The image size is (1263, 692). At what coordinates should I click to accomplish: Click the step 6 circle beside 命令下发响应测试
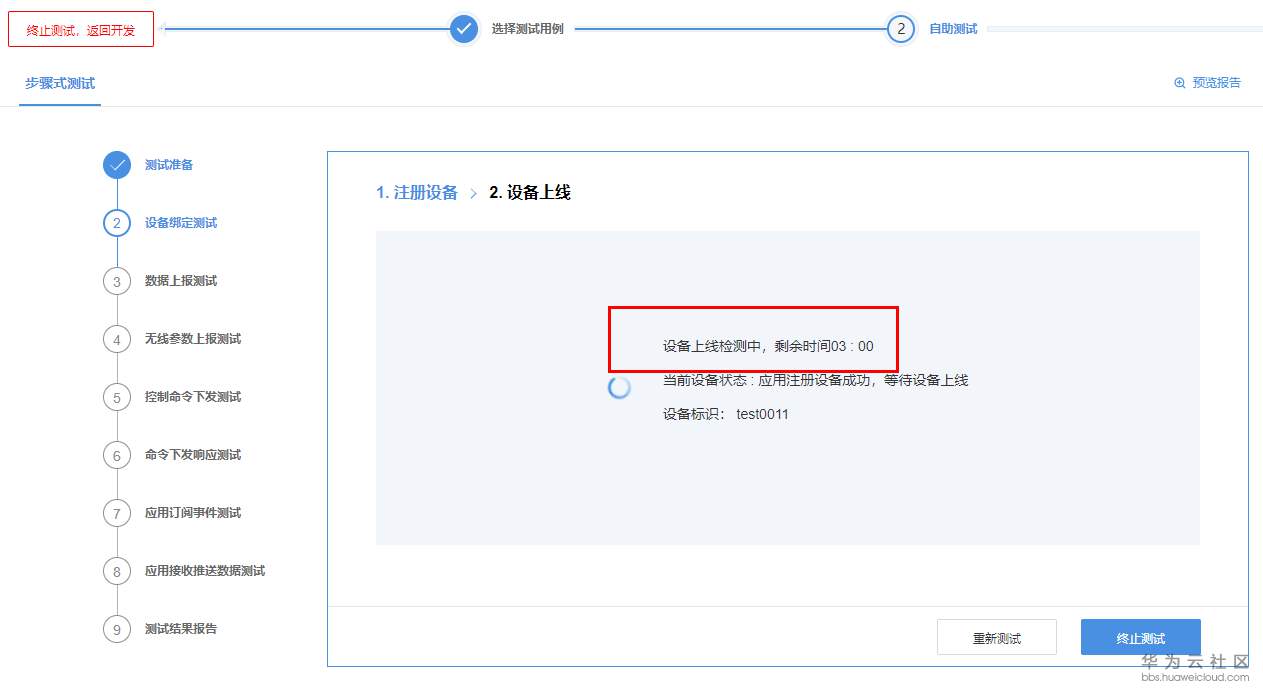[x=117, y=455]
